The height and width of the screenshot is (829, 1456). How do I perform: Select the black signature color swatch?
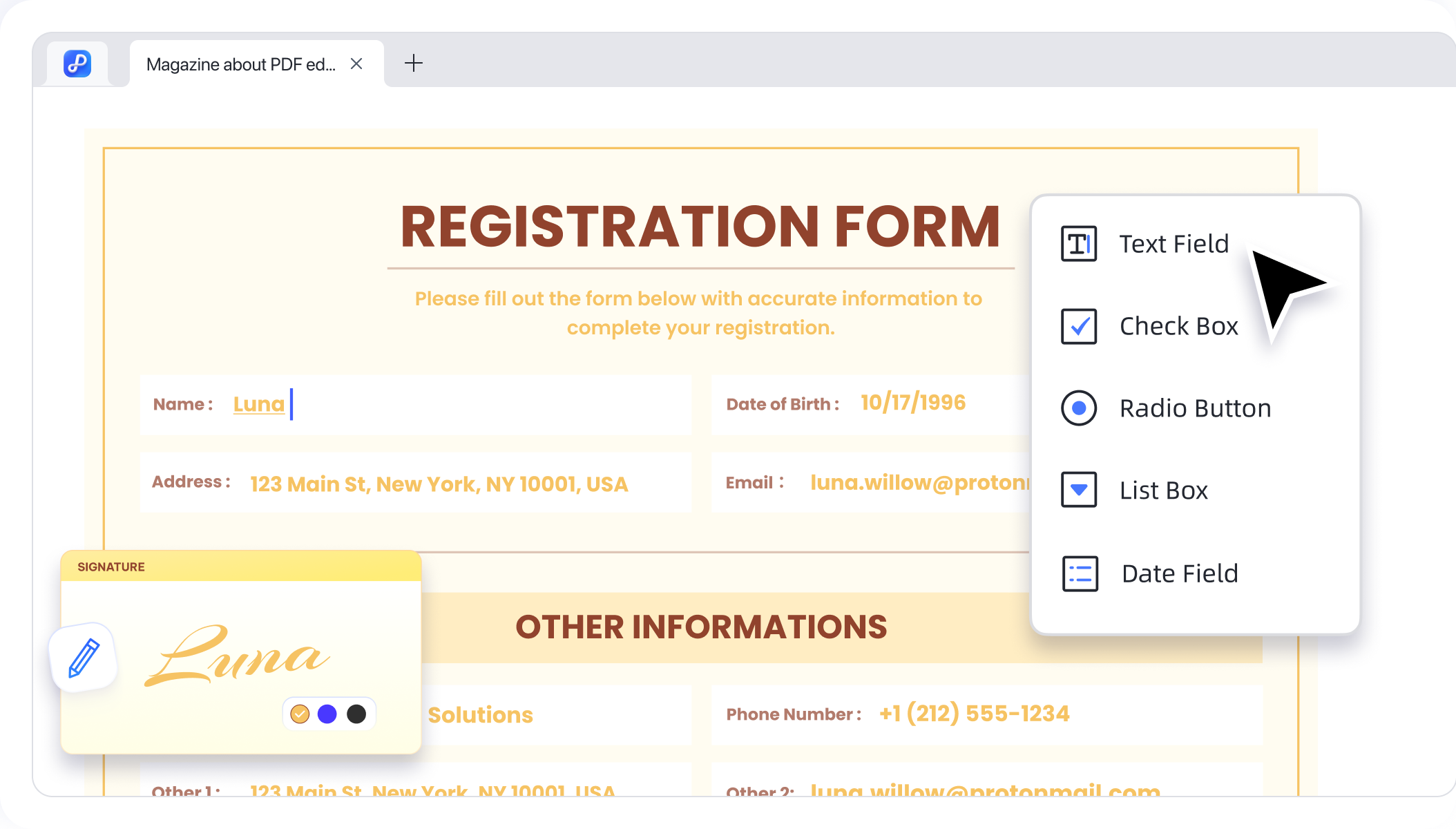click(x=356, y=714)
